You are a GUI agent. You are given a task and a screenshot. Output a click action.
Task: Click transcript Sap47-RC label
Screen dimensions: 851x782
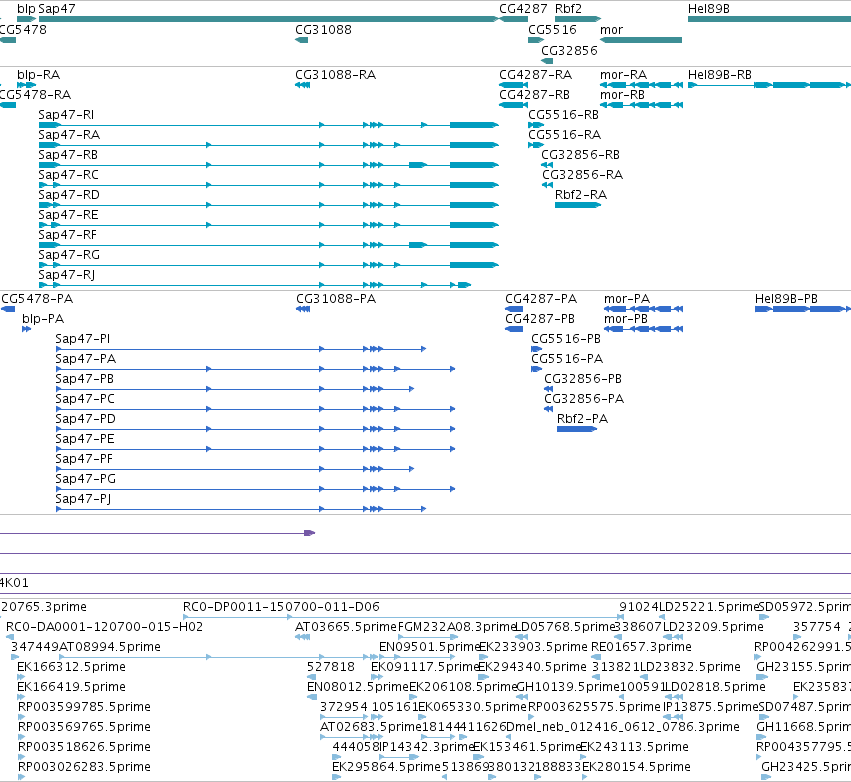[x=68, y=175]
